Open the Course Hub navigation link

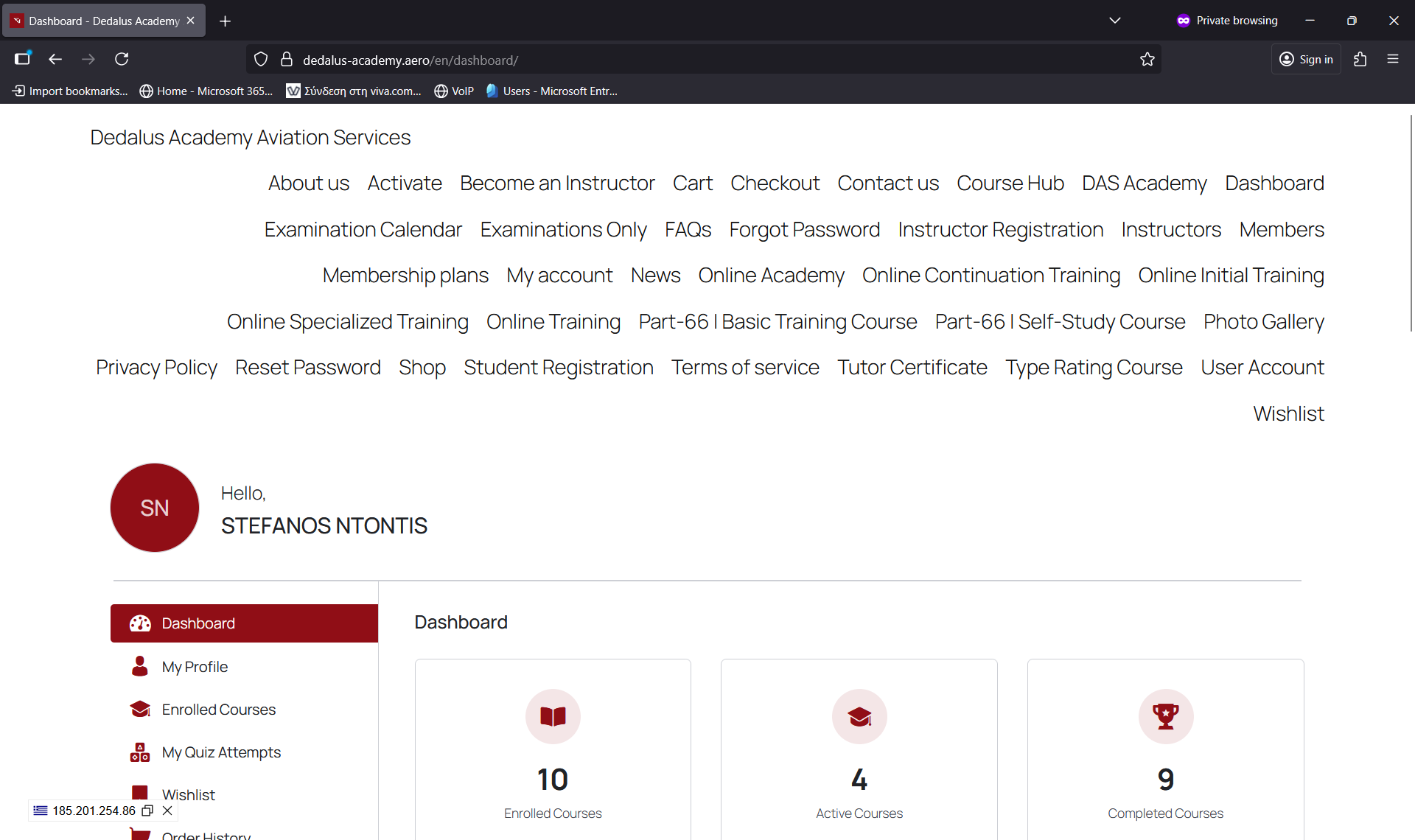[x=1010, y=183]
